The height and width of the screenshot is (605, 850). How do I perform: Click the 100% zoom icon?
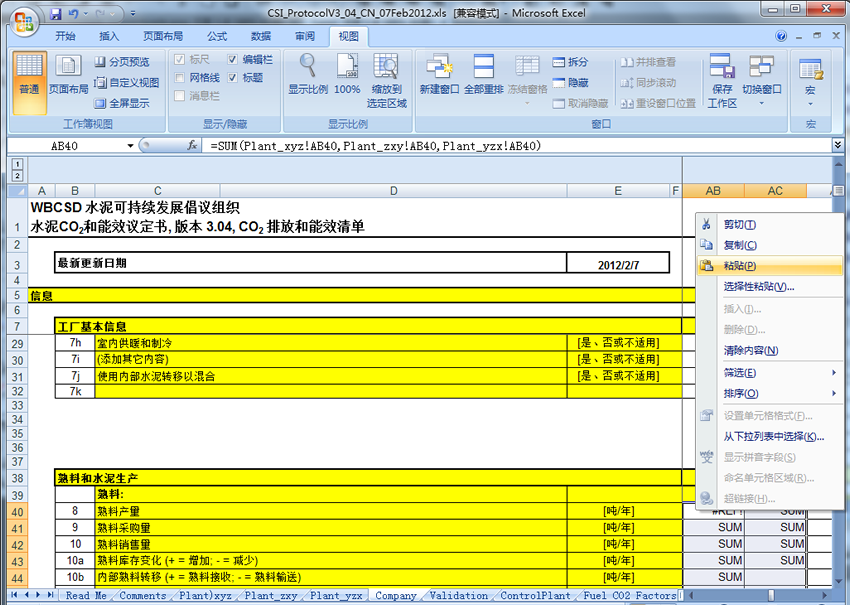point(347,68)
